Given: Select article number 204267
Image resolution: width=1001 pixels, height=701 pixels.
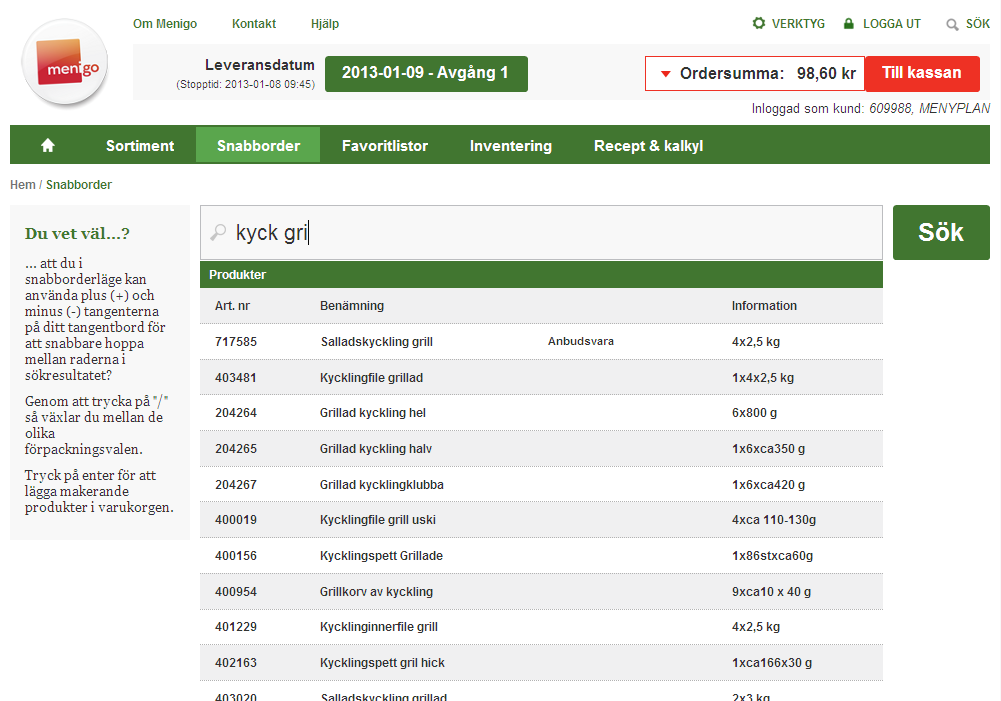Looking at the screenshot, I should pos(236,485).
